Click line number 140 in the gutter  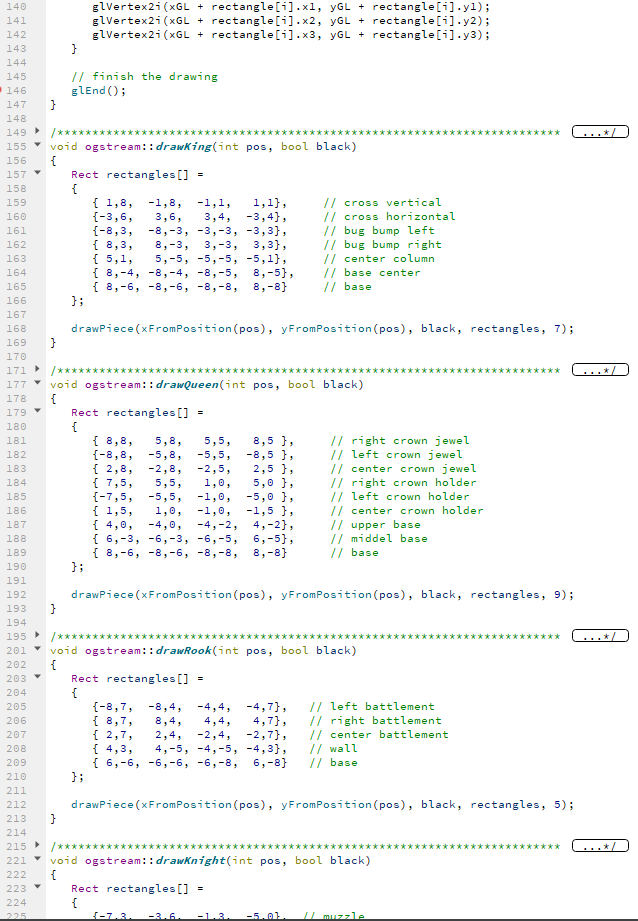(16, 6)
